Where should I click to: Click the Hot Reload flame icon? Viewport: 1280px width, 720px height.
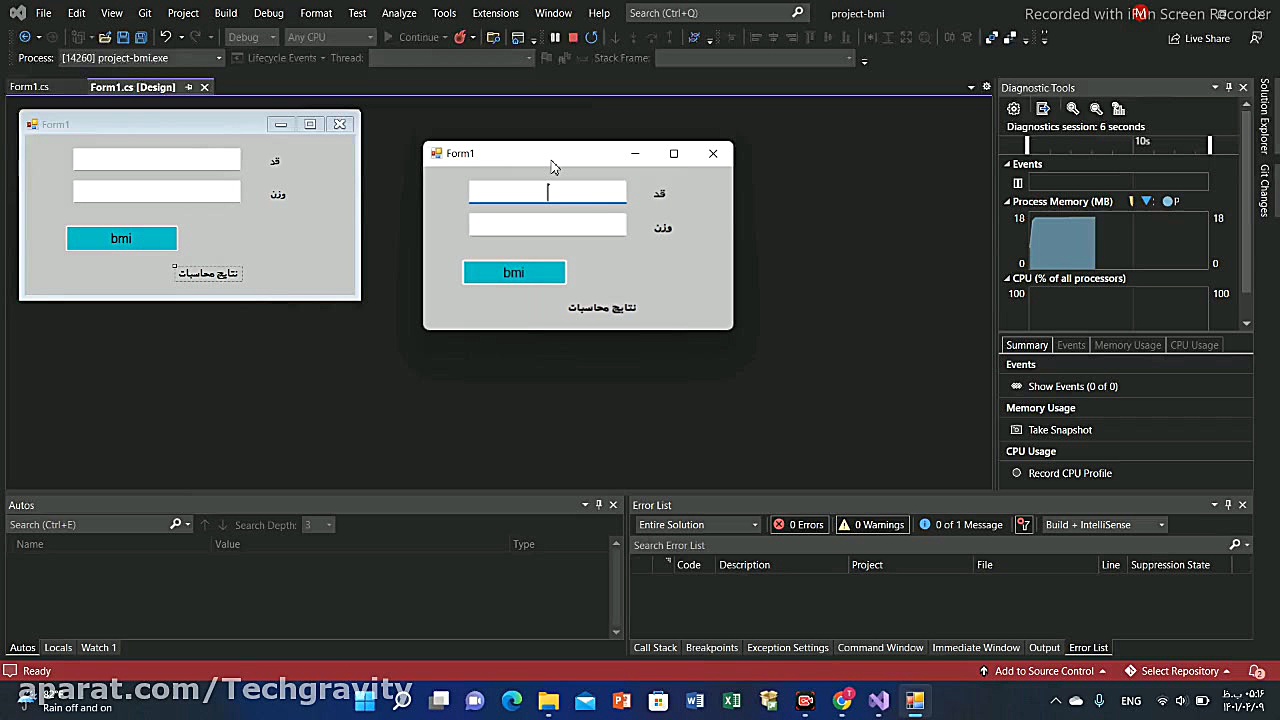click(459, 37)
